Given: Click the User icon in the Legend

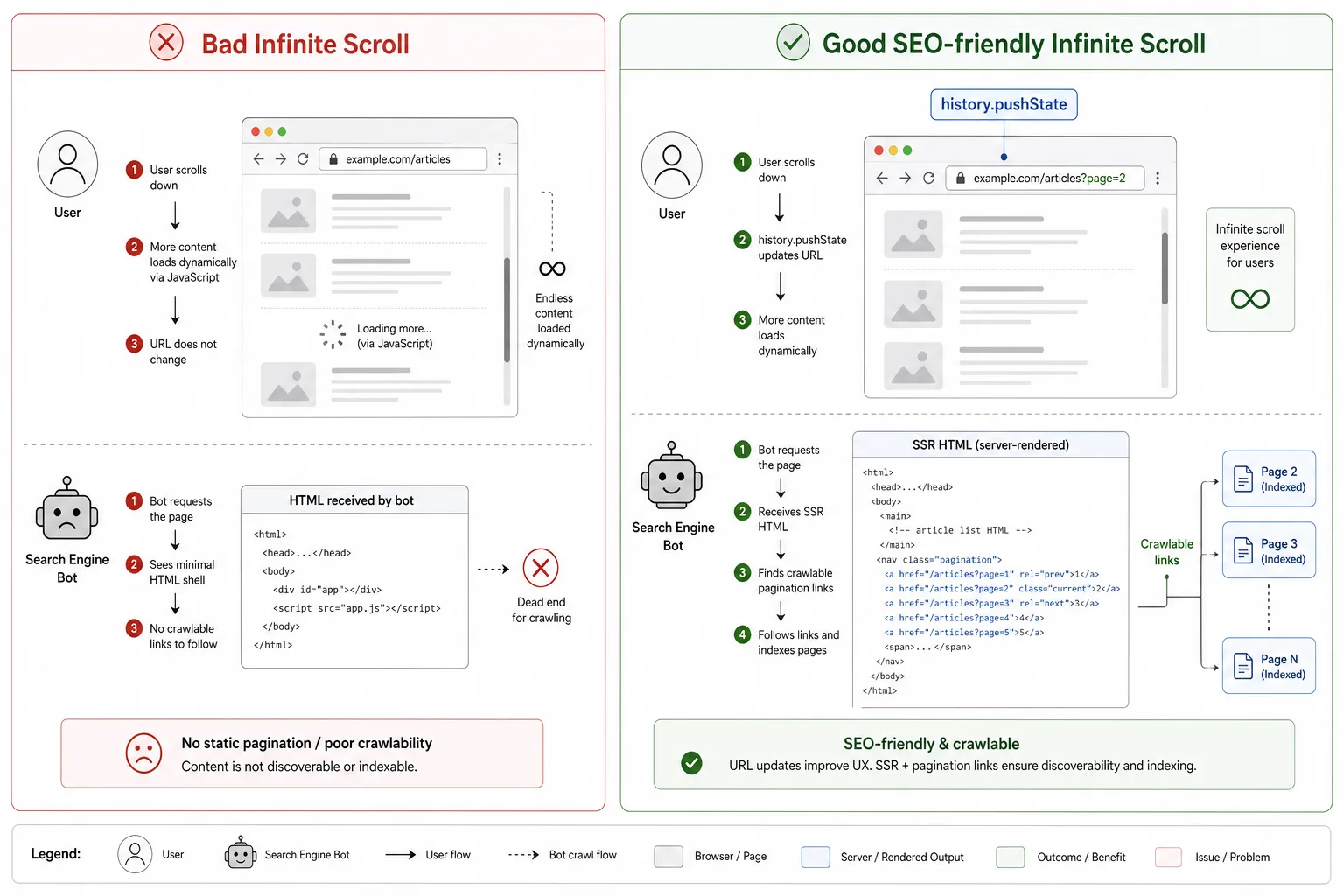Looking at the screenshot, I should pos(135,854).
